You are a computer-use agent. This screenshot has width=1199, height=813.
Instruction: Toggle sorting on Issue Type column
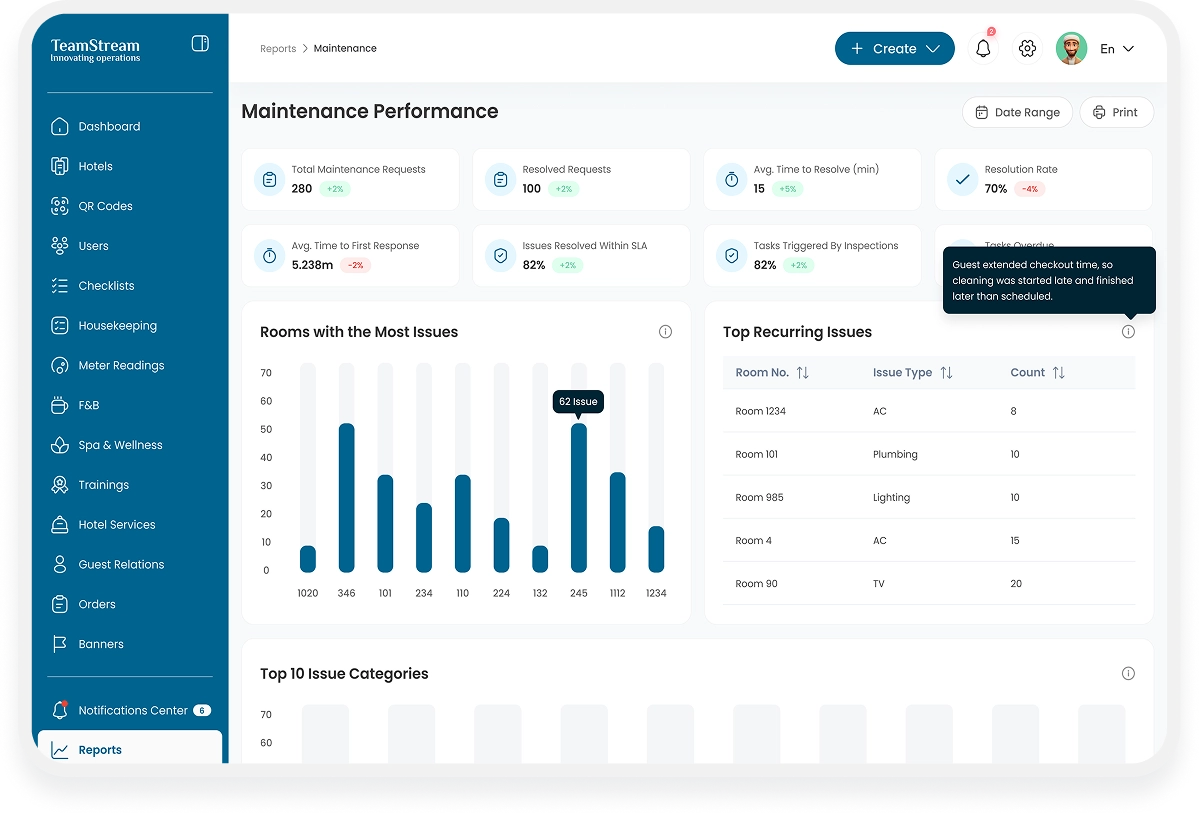(946, 373)
